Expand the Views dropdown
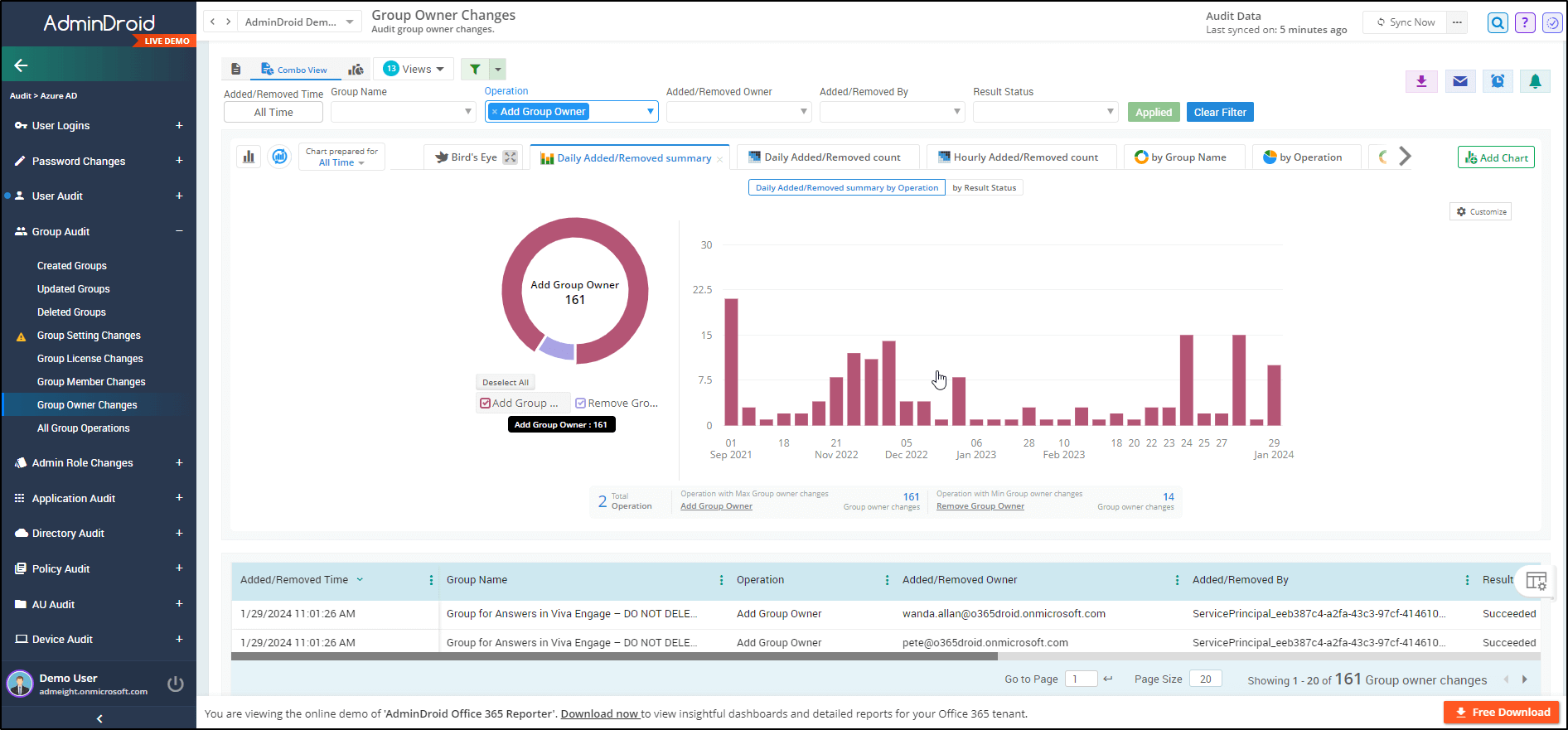1568x730 pixels. click(414, 70)
